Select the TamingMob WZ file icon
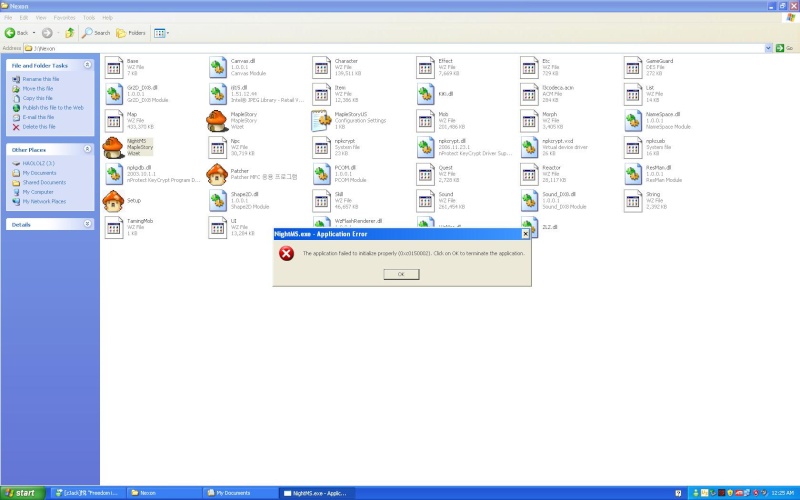The height and width of the screenshot is (500, 800). 113,227
